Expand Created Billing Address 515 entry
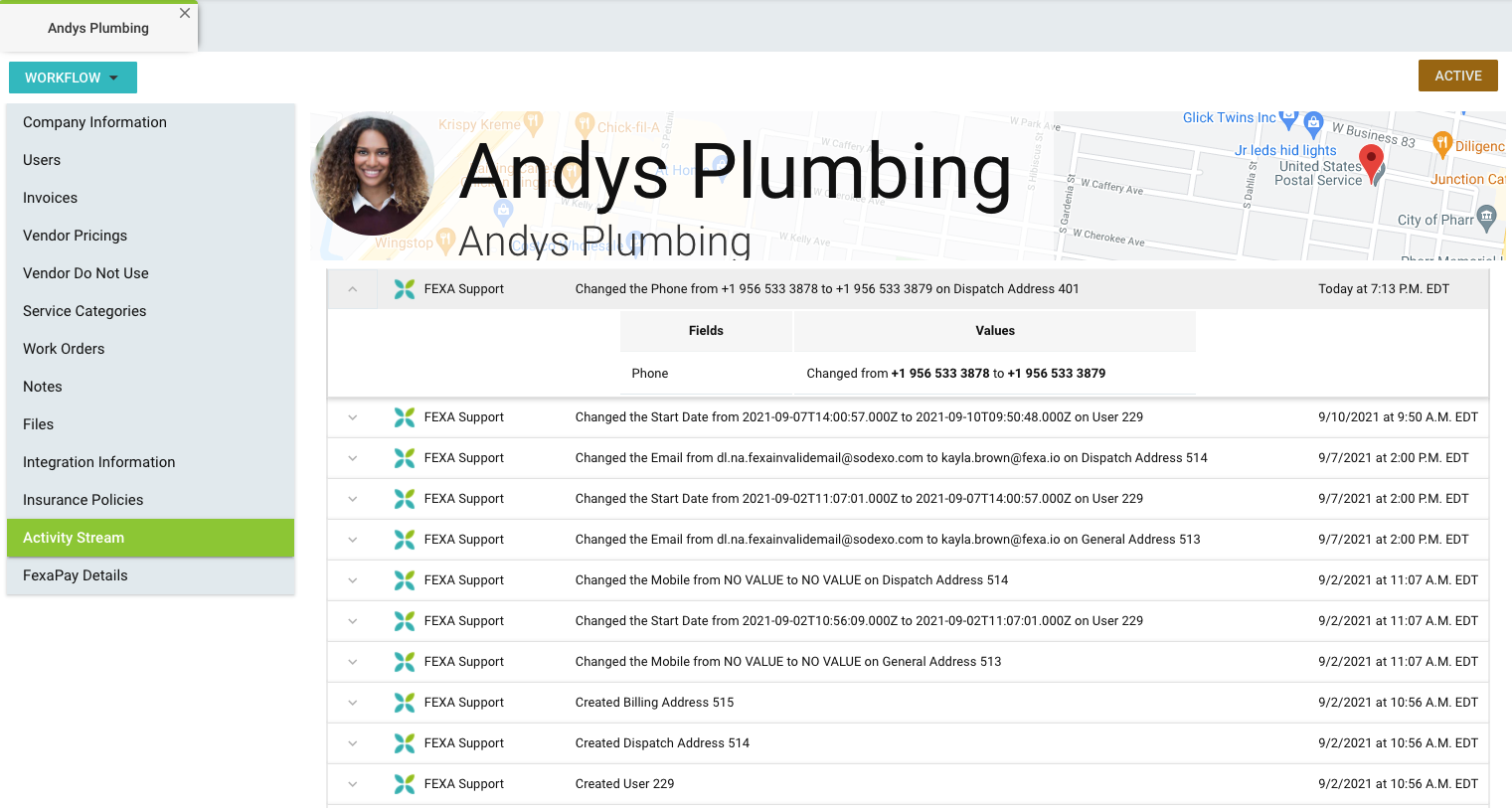Screen dimensions: 1512x808 pyautogui.click(x=353, y=703)
